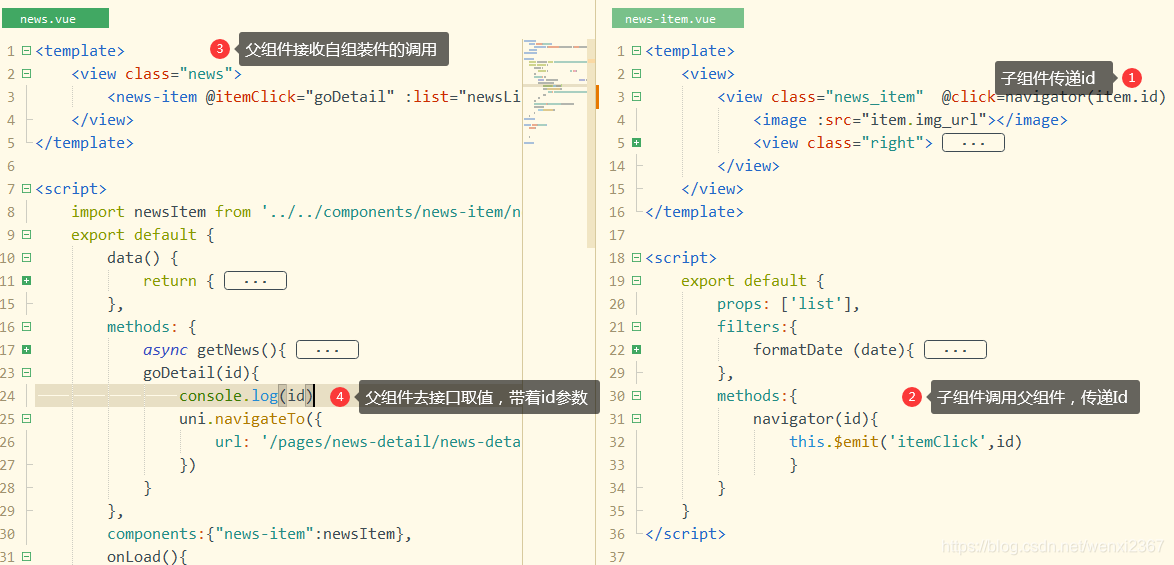Expand the folded view class="right" marker
Screen dimensions: 1174x565
point(636,143)
